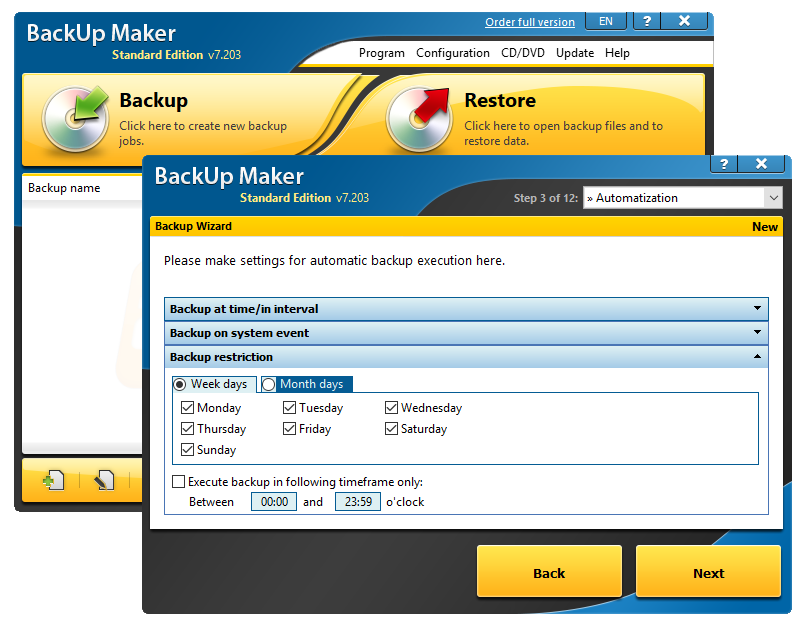Close the Backup Wizard dialog
Screen dimensions: 808x629
(x=762, y=165)
